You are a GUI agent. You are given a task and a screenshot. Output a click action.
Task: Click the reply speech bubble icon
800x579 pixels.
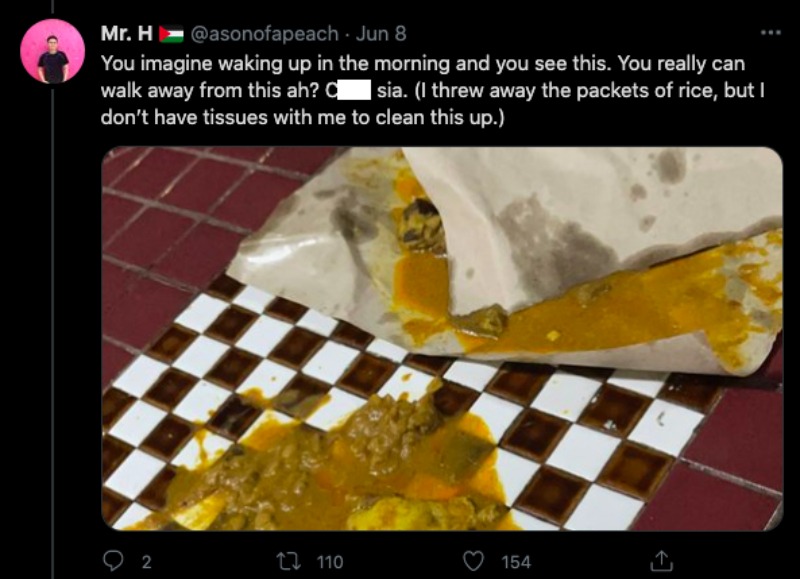point(115,561)
